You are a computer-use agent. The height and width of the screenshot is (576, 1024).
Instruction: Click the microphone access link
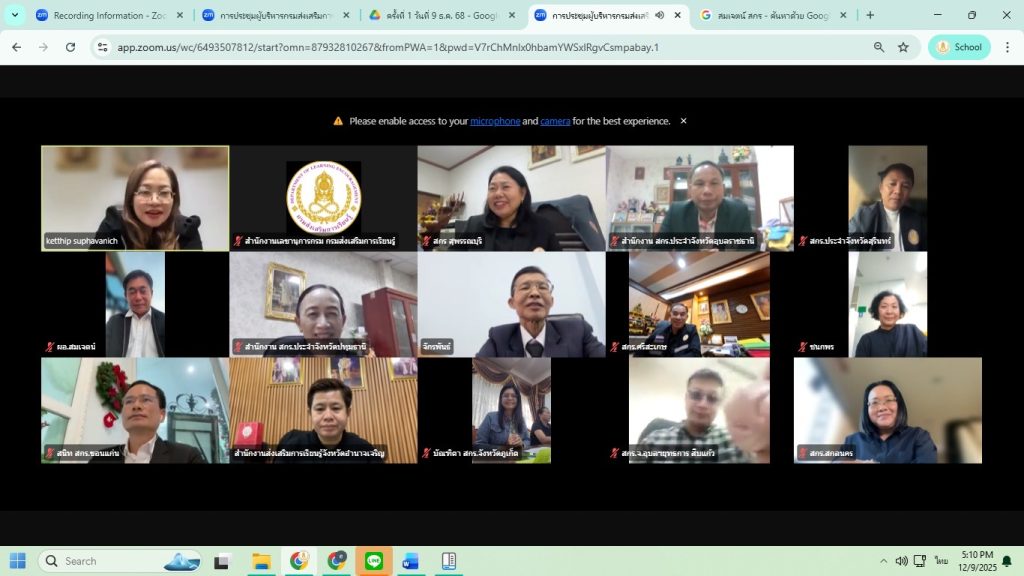coord(495,121)
